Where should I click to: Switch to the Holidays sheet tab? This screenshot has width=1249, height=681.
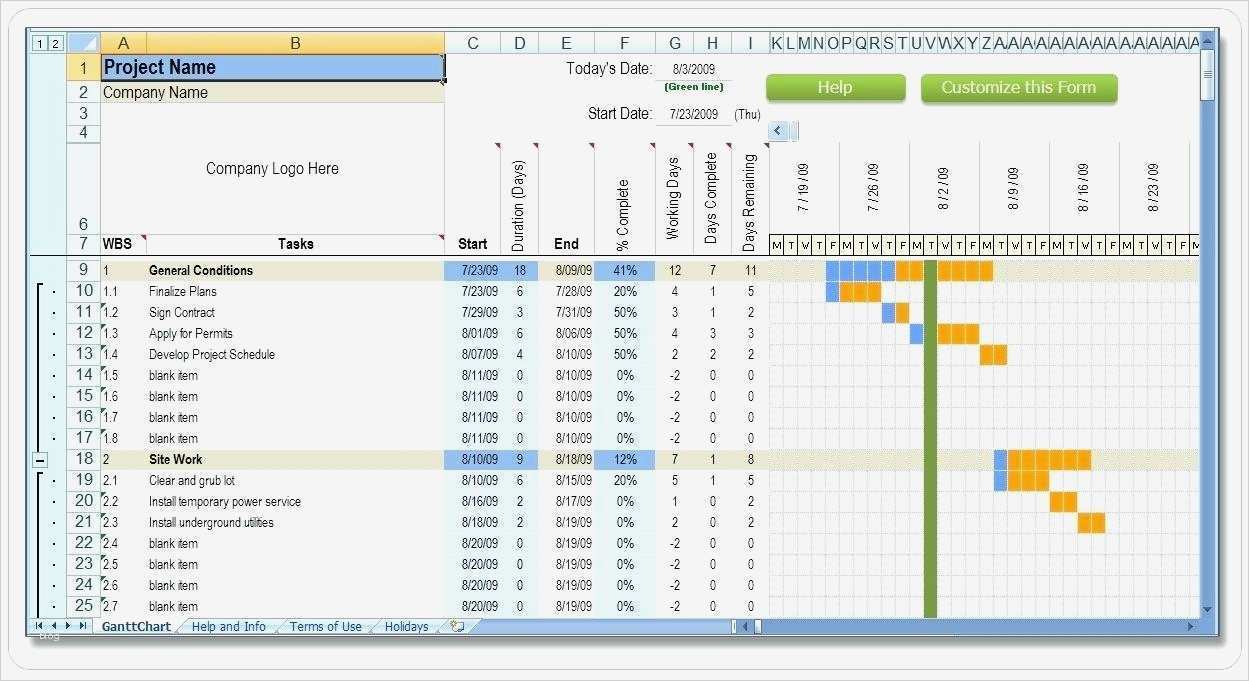[406, 626]
